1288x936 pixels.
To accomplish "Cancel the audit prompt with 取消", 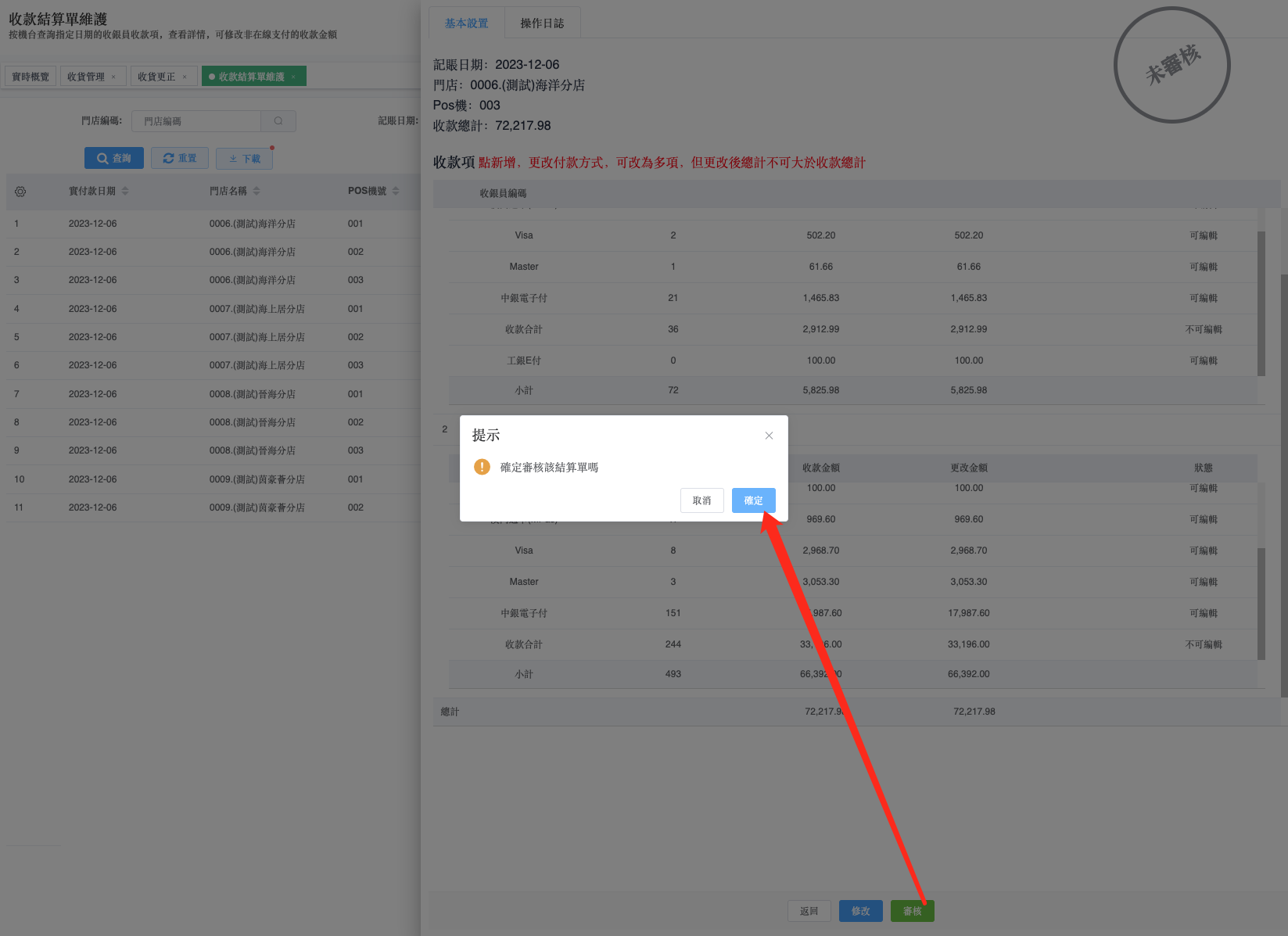I will [701, 500].
